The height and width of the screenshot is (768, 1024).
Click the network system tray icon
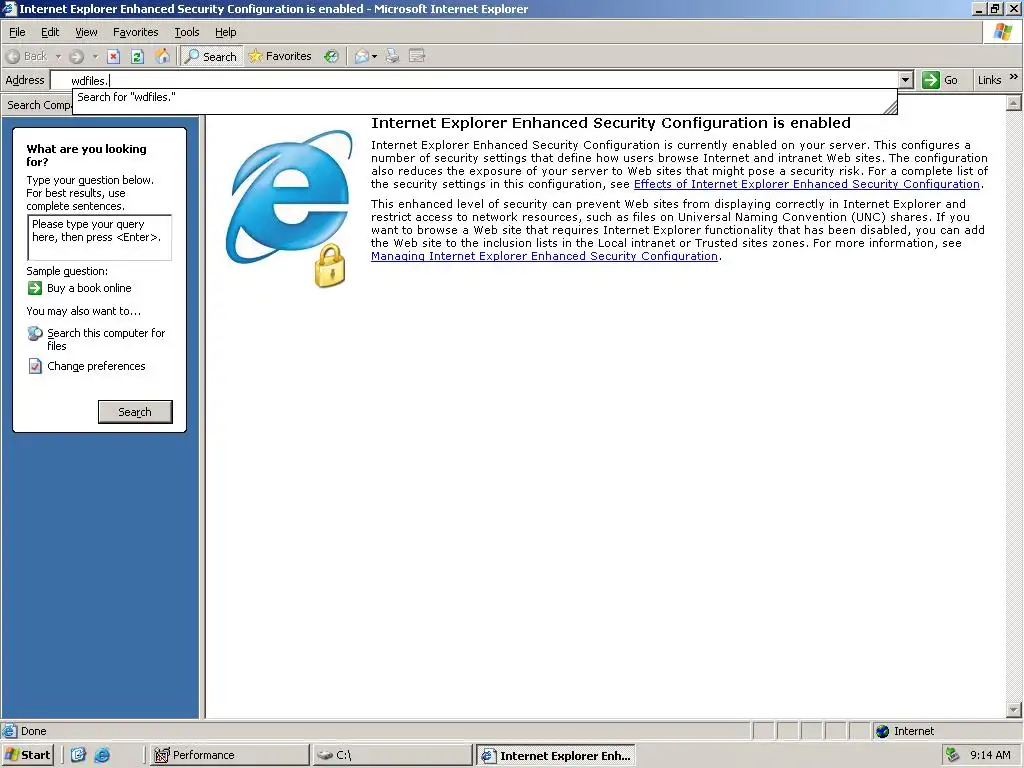(953, 755)
